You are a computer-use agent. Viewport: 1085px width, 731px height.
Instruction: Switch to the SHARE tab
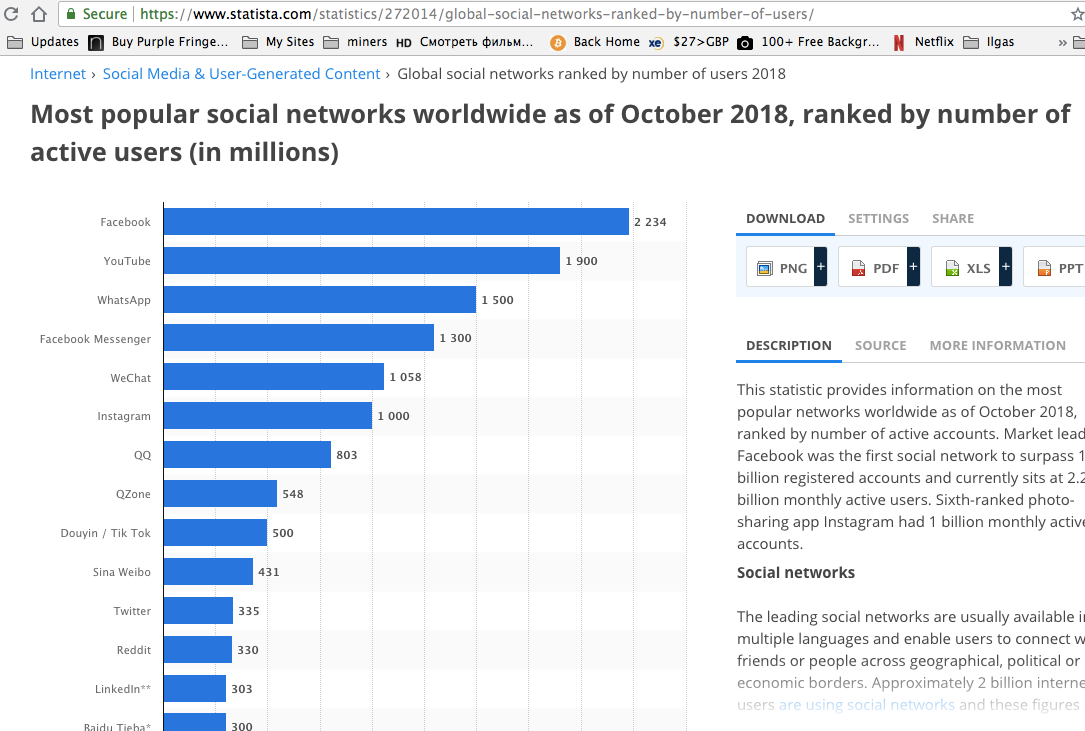[x=952, y=218]
